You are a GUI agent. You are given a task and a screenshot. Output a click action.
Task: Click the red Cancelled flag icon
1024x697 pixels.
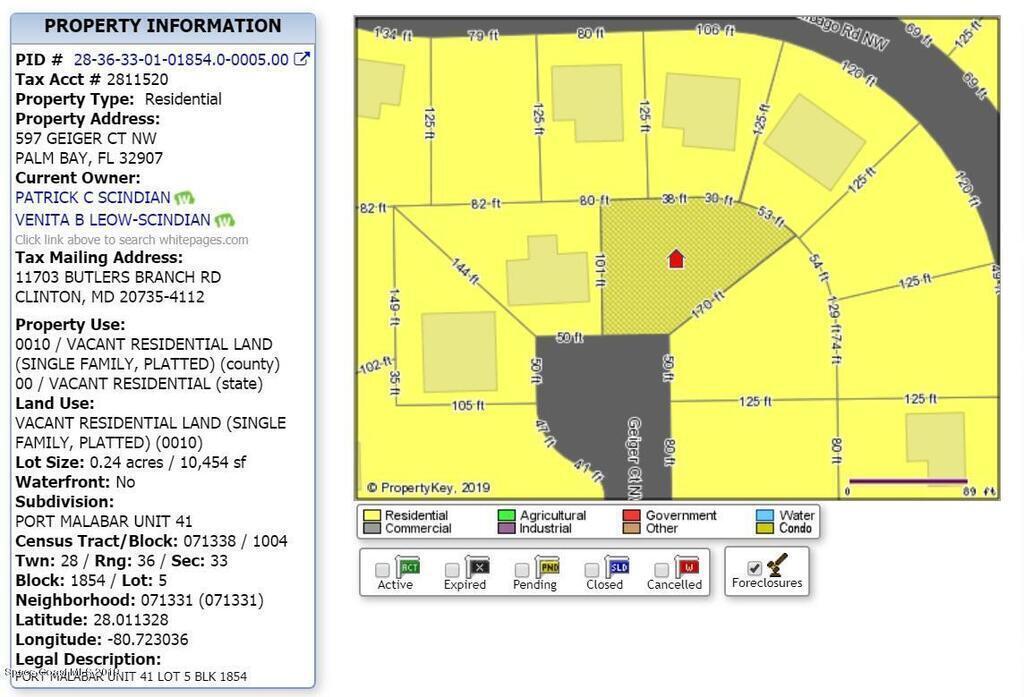point(687,567)
